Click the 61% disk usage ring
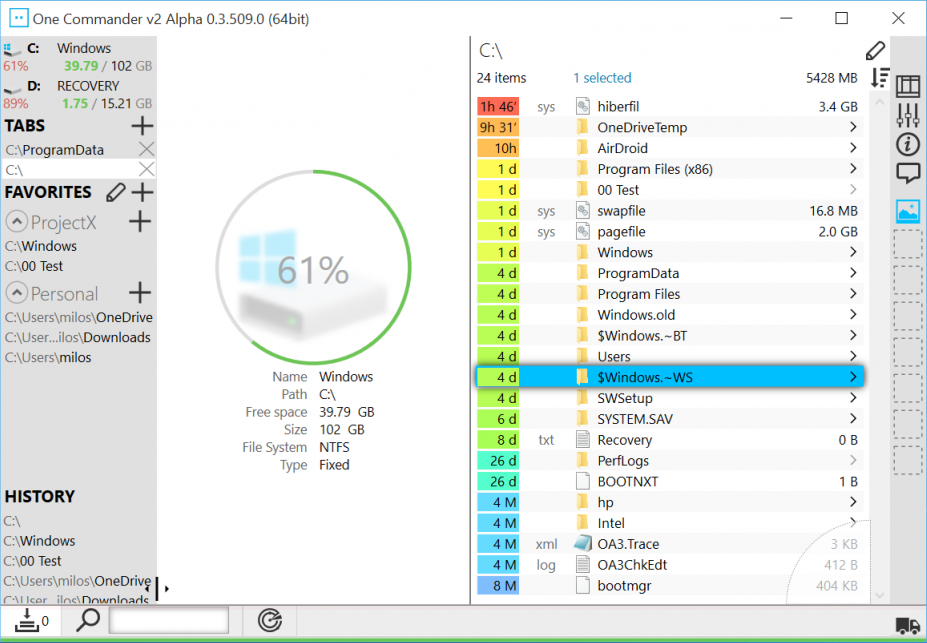The height and width of the screenshot is (643, 927). coord(313,268)
